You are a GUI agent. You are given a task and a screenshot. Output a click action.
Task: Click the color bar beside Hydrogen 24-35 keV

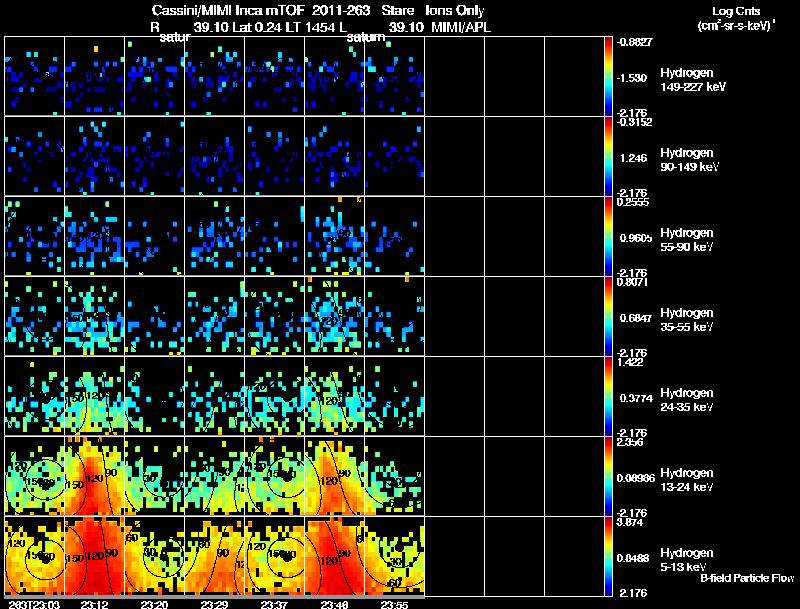(608, 396)
